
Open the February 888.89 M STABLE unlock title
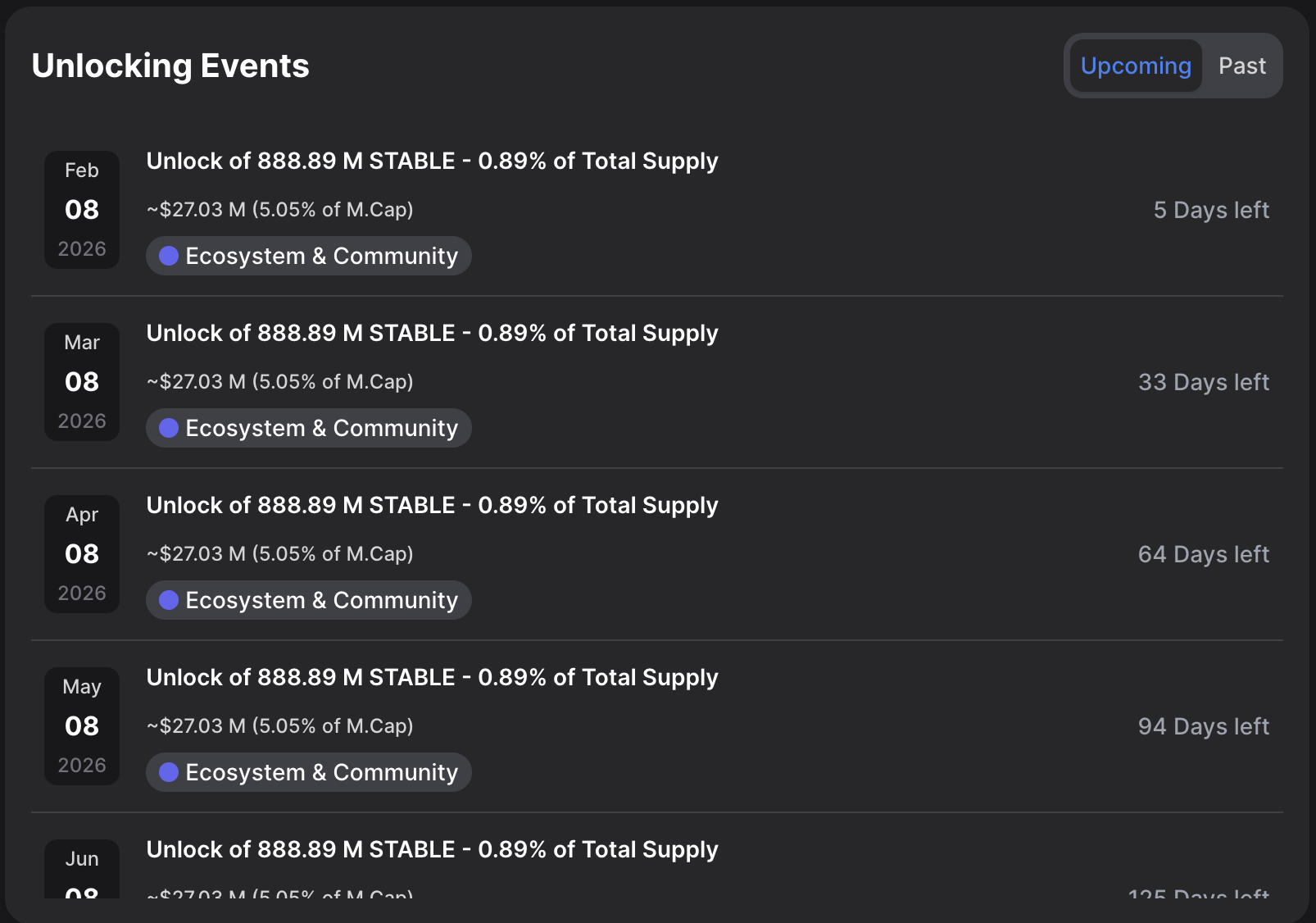(432, 161)
